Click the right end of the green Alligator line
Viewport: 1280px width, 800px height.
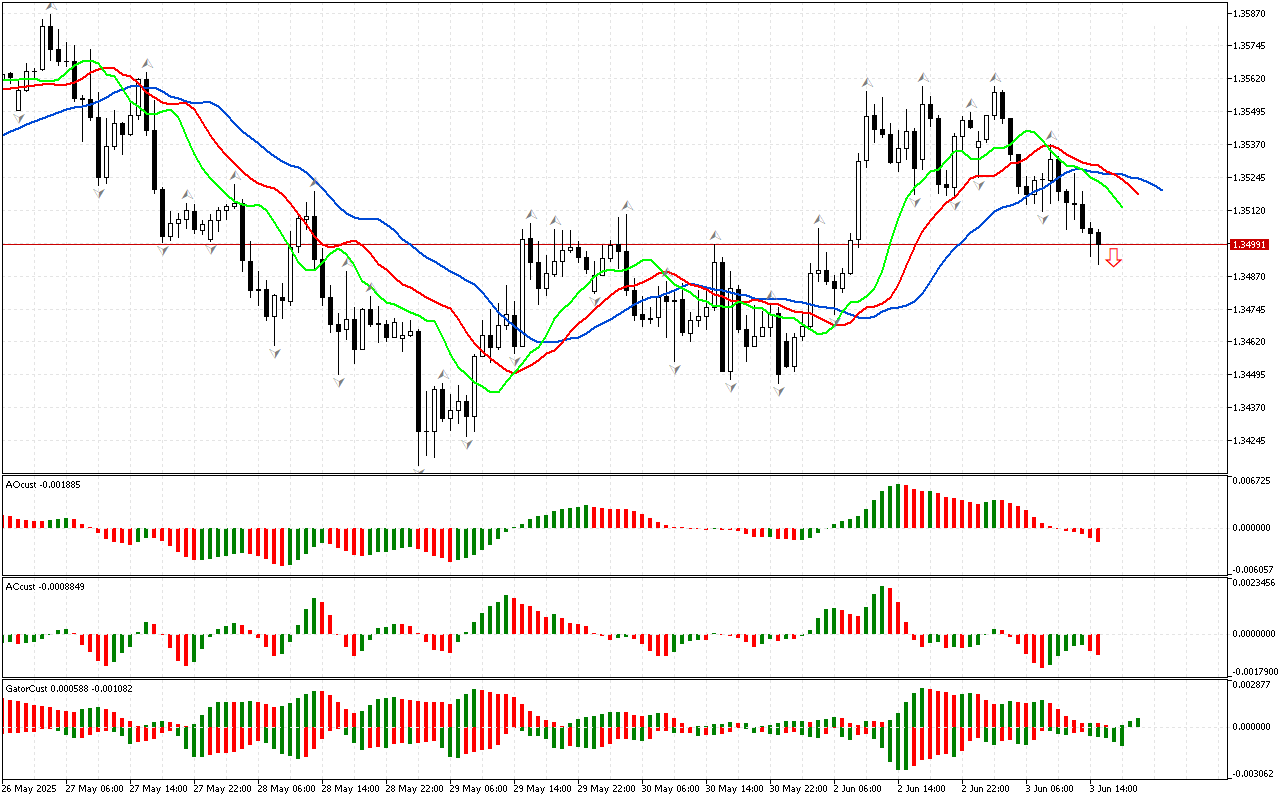(x=1121, y=206)
